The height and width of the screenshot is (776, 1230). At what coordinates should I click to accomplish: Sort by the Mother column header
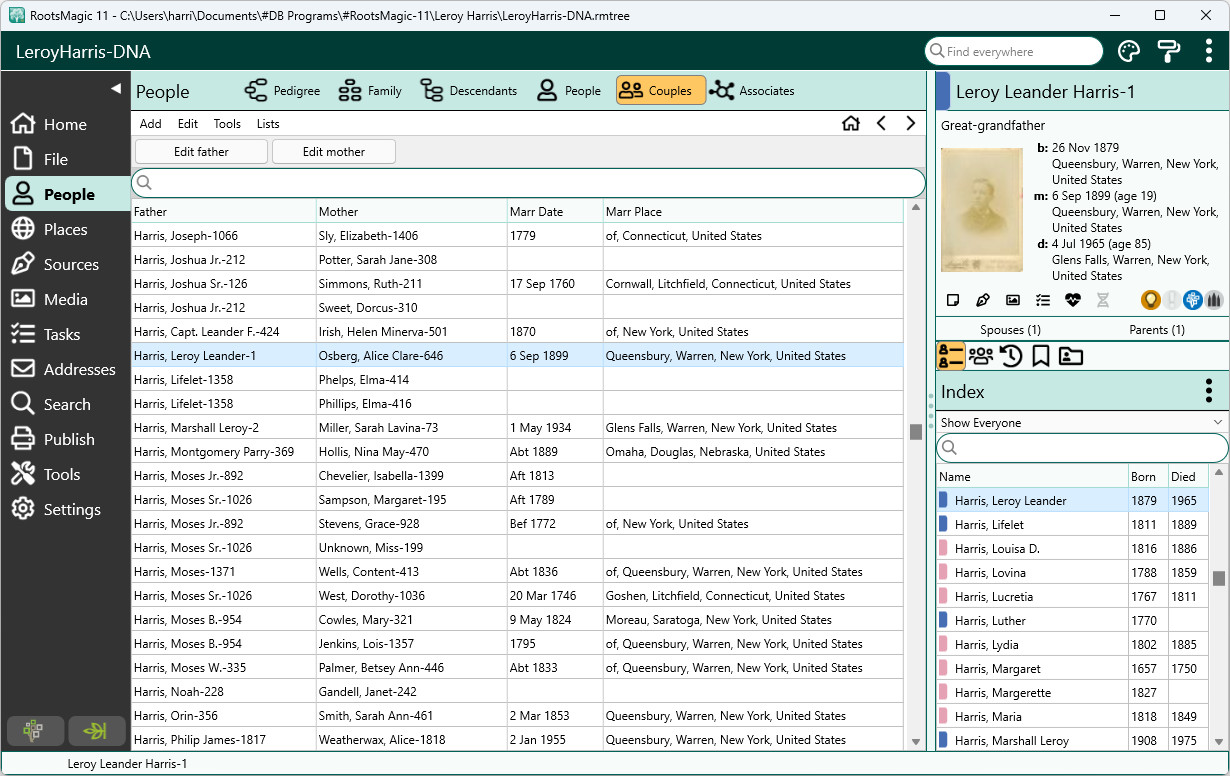point(411,212)
